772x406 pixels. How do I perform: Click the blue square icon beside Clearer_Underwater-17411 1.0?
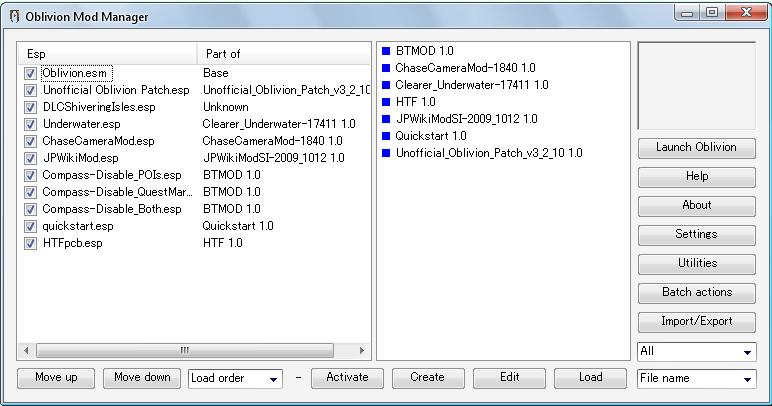tap(386, 85)
